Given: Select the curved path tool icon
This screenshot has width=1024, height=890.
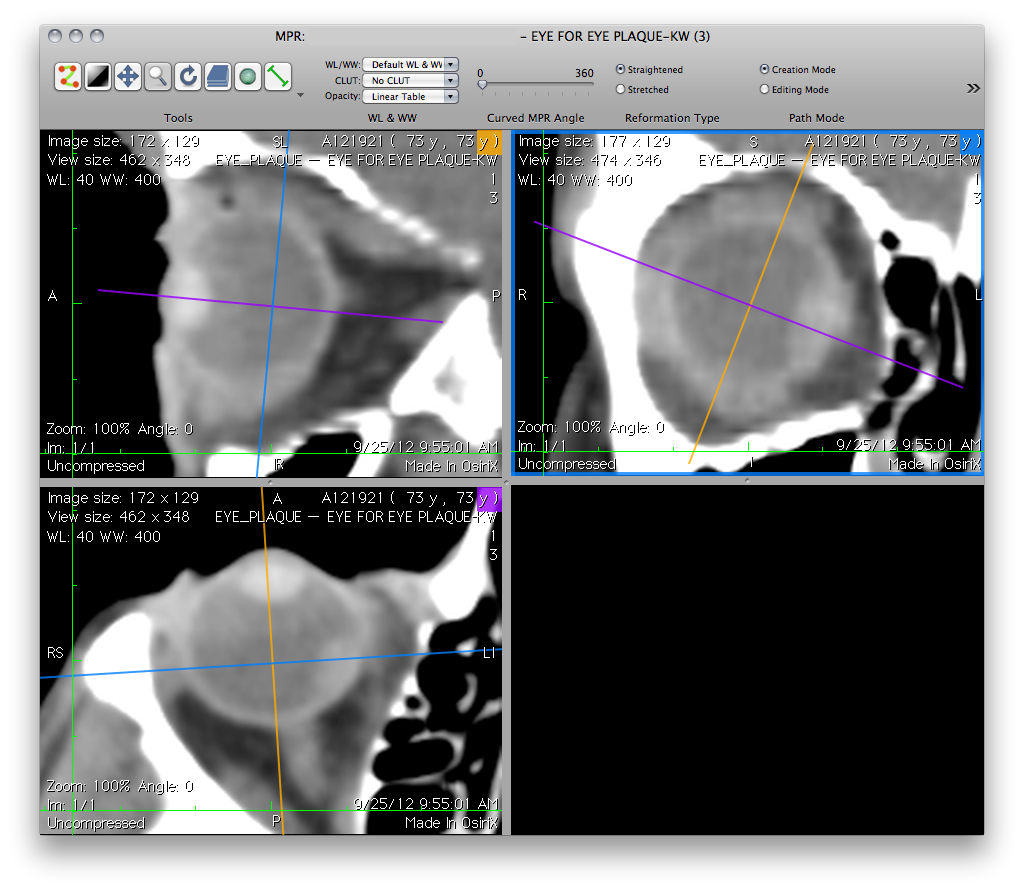Looking at the screenshot, I should pos(68,76).
